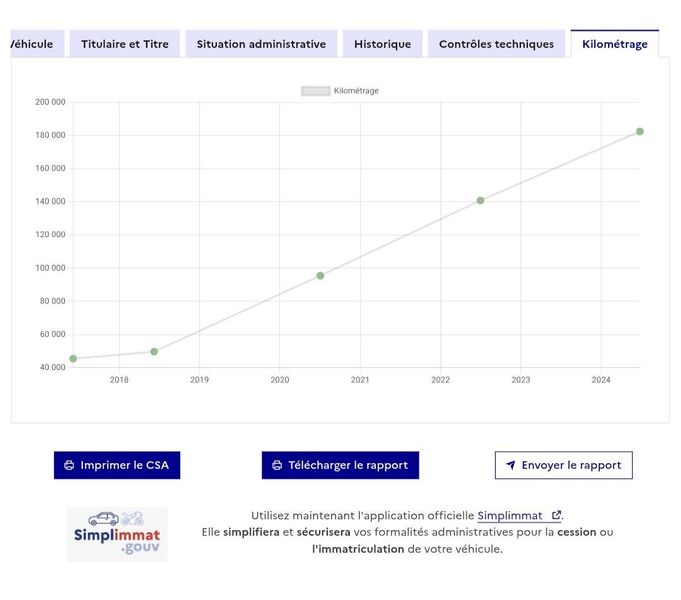Toggle the Kilométrage legend swatch
Image resolution: width=681 pixels, height=600 pixels.
coord(316,91)
